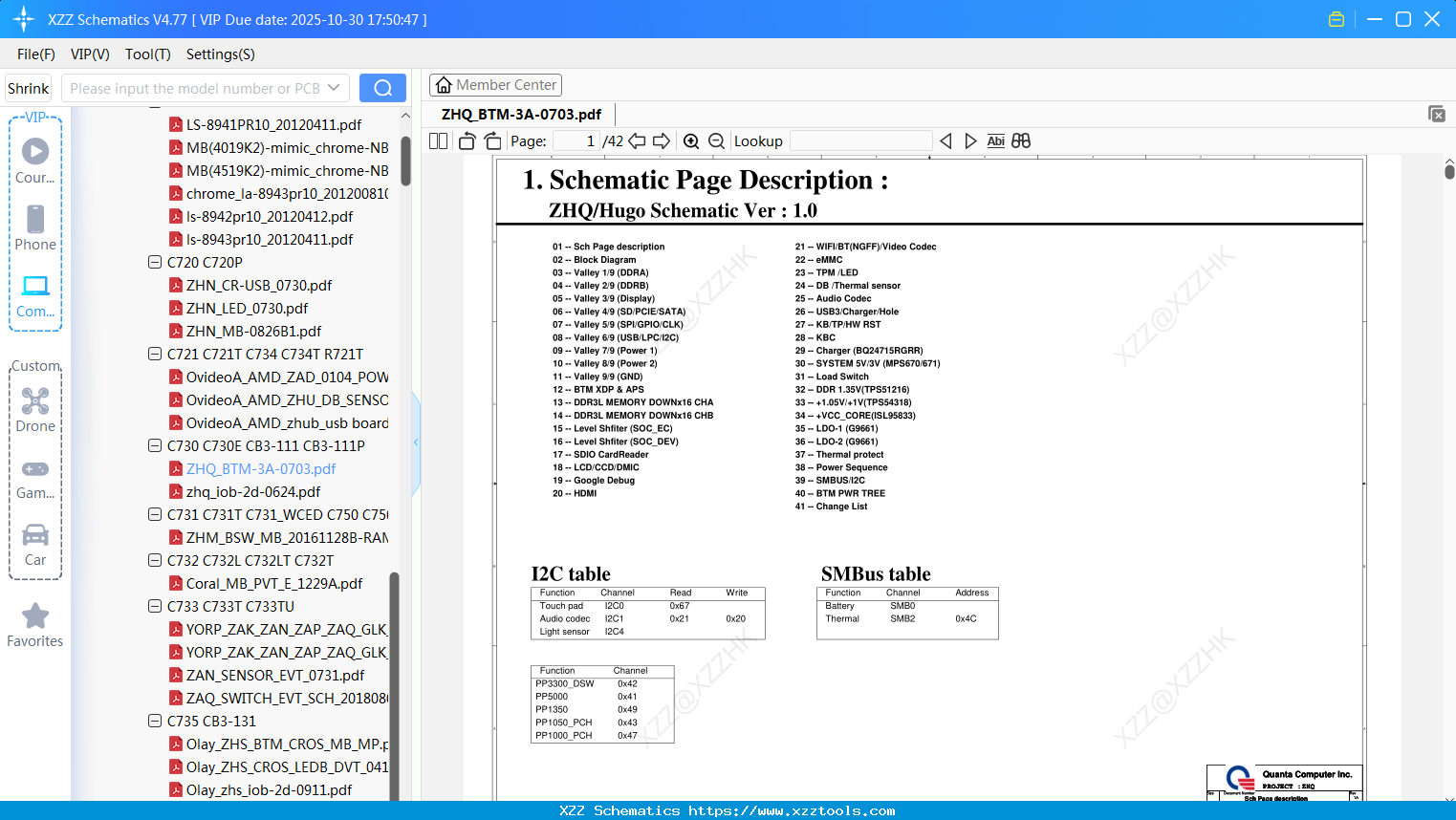The height and width of the screenshot is (820, 1456).
Task: Select ZHQ_BTM-3A-0703.pdf in the tree
Action: click(x=261, y=468)
